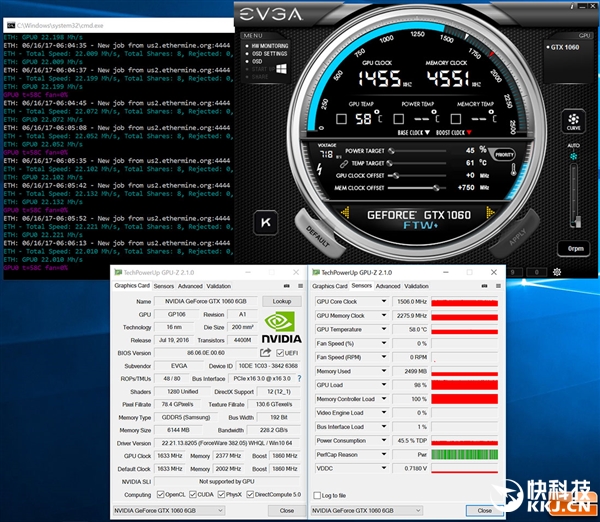The height and width of the screenshot is (522, 600).
Task: Click the GPU Core Clock sensor graph
Action: tap(465, 302)
